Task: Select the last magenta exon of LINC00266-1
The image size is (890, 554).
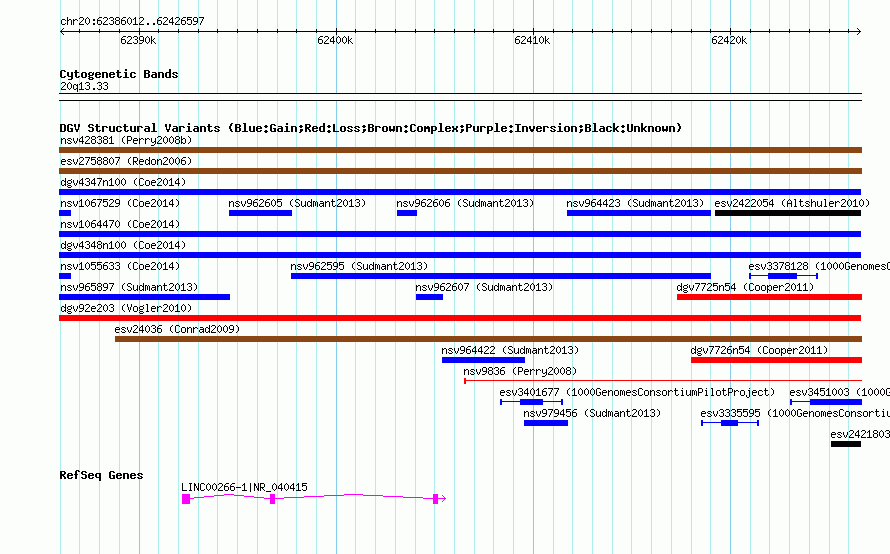Action: click(x=435, y=499)
